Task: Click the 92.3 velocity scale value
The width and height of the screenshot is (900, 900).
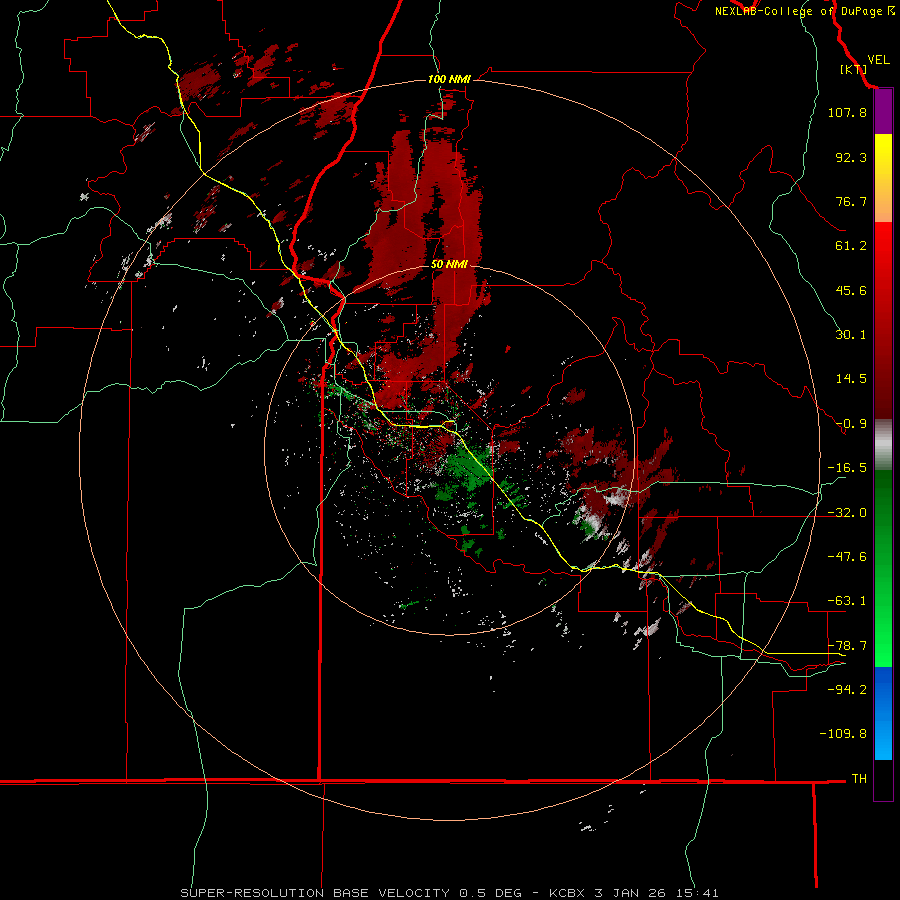Action: 851,157
